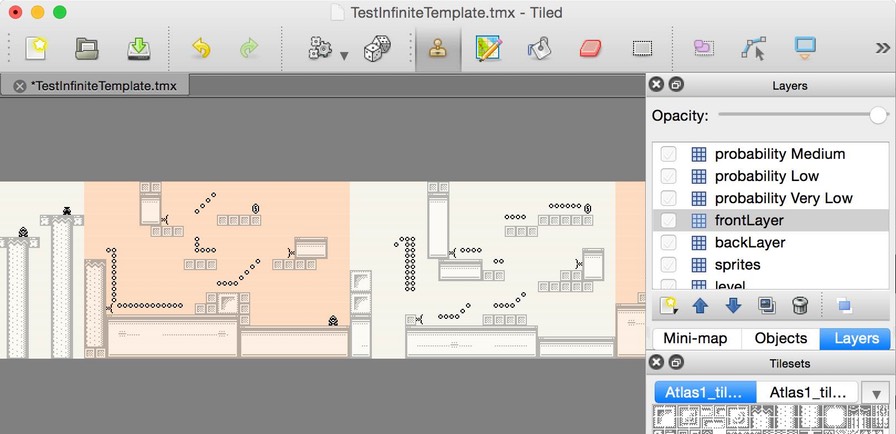Duplicate the selected layer

pos(766,306)
